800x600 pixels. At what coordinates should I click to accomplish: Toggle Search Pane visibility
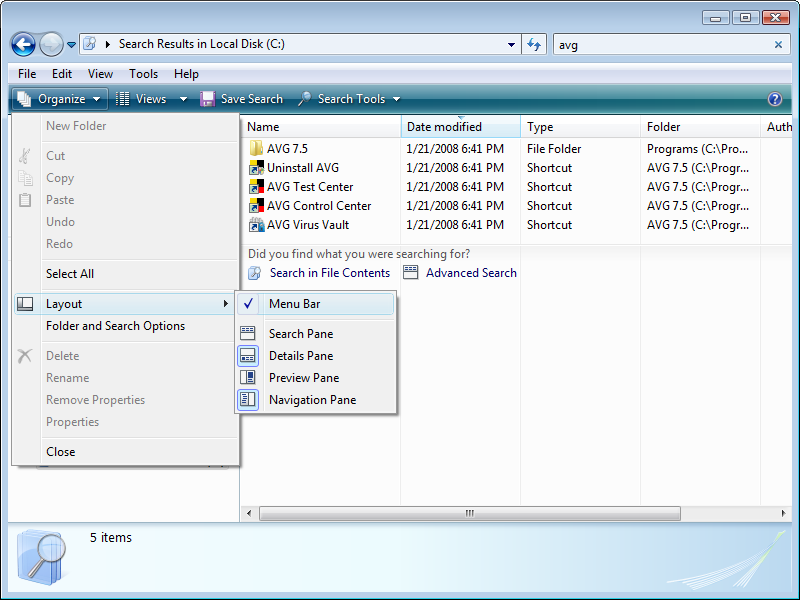[315, 334]
